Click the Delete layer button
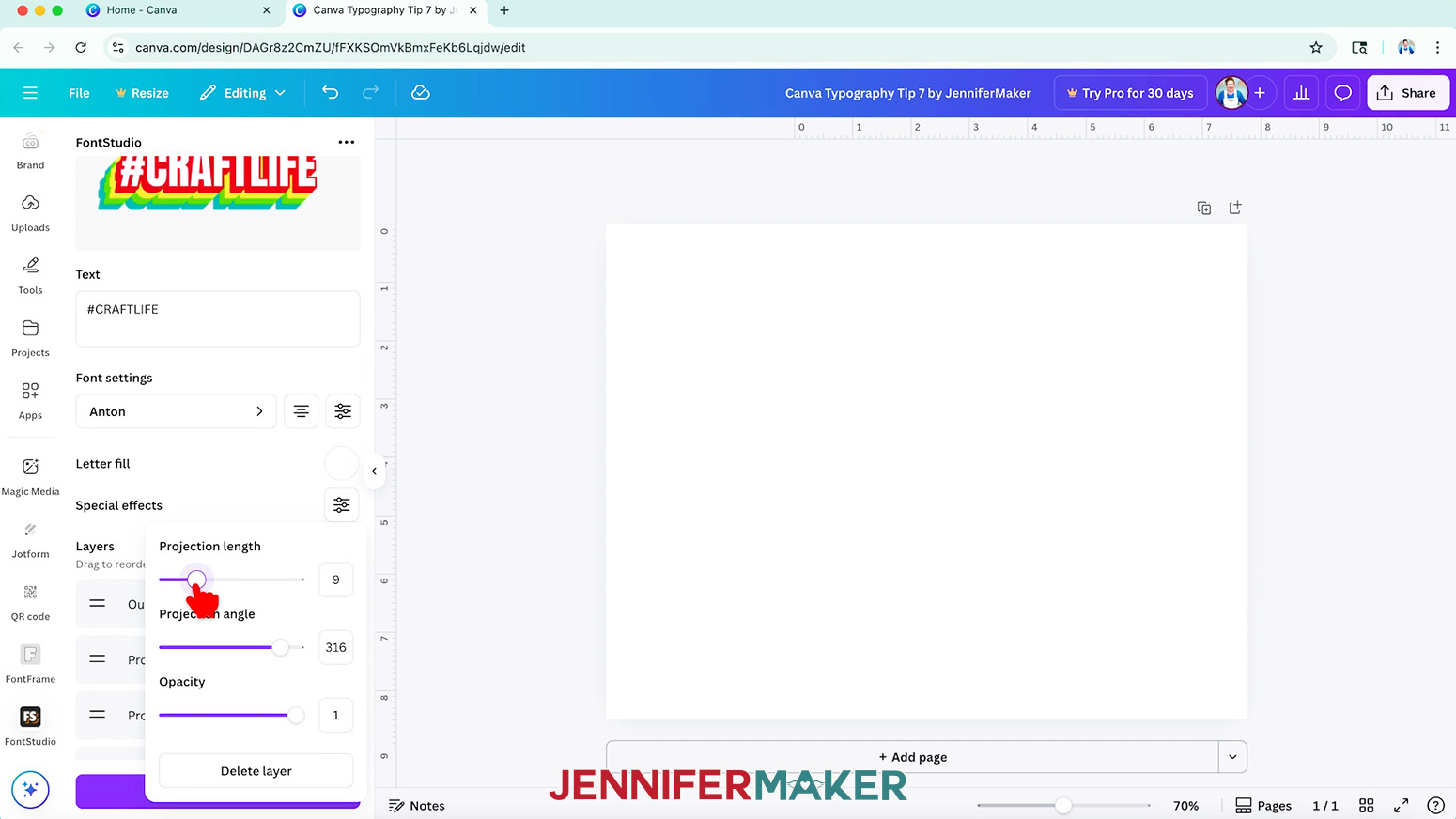The height and width of the screenshot is (819, 1456). point(256,771)
